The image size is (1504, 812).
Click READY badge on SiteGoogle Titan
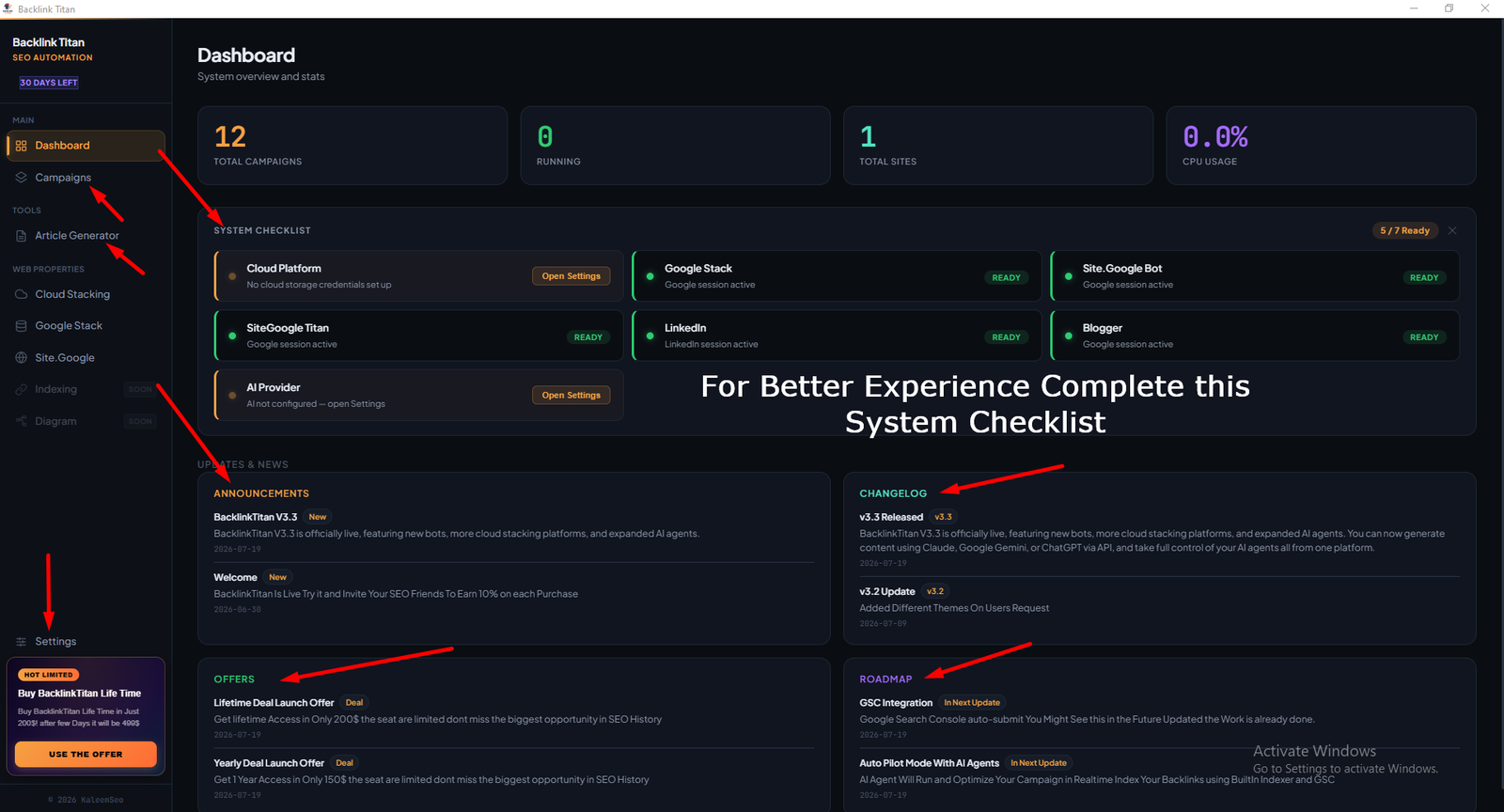click(588, 337)
